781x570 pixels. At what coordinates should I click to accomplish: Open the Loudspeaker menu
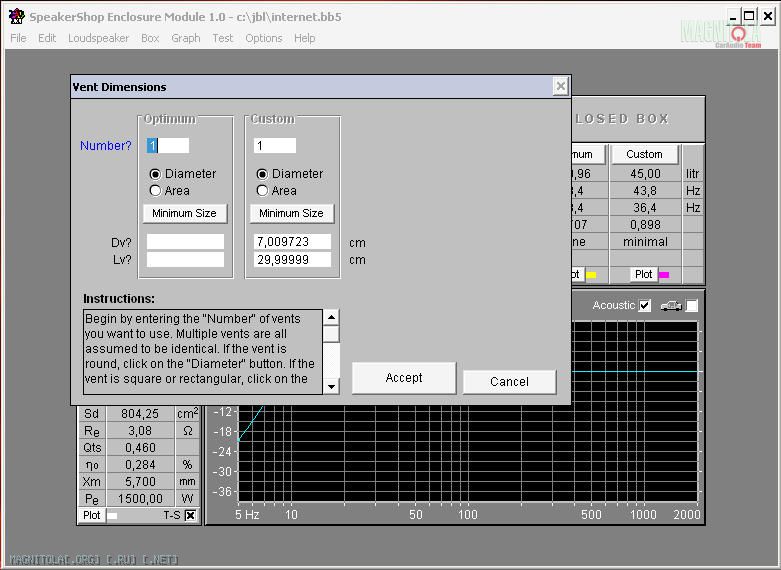[99, 38]
